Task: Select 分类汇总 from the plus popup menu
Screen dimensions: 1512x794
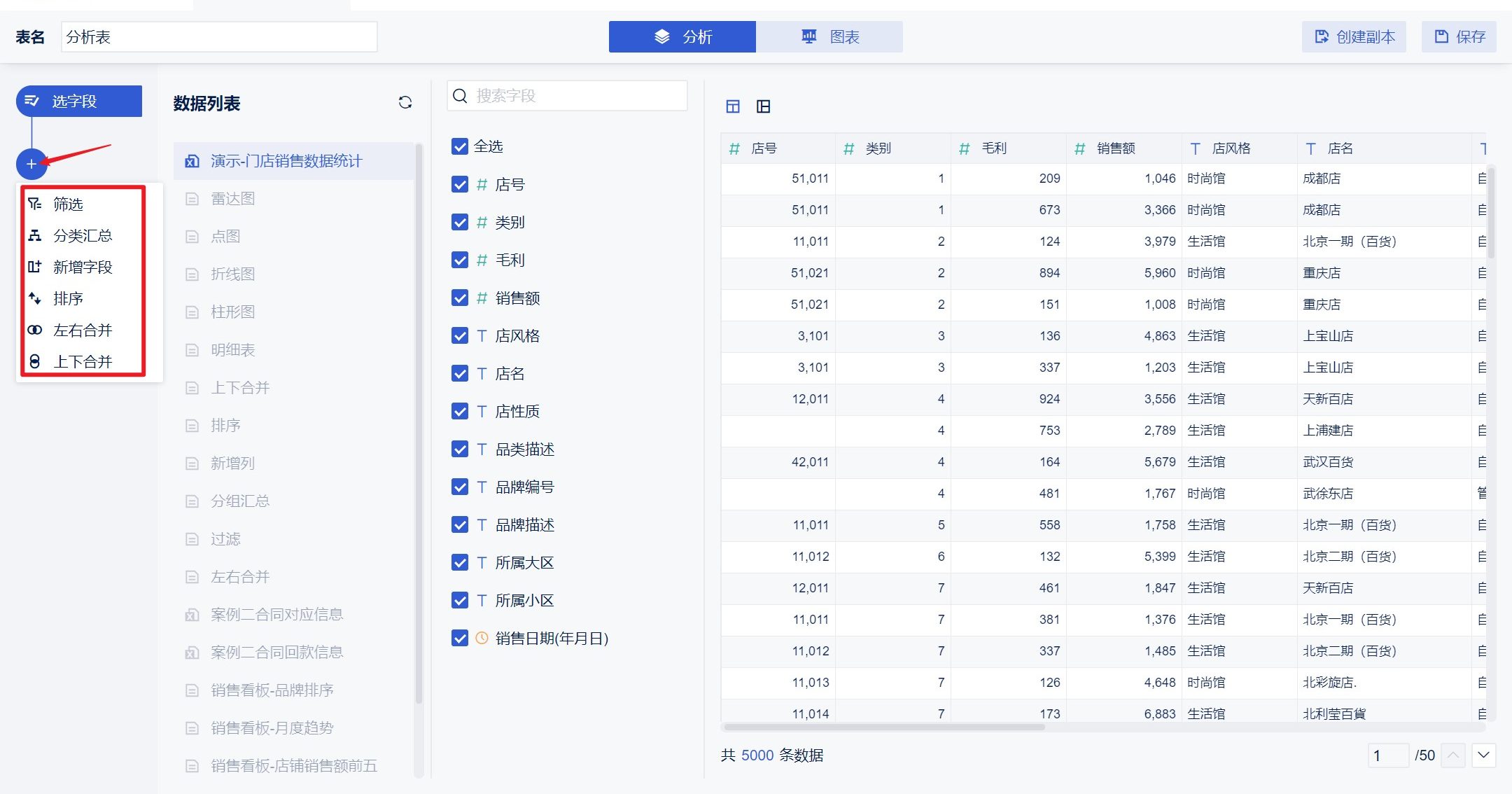Action: [x=84, y=235]
